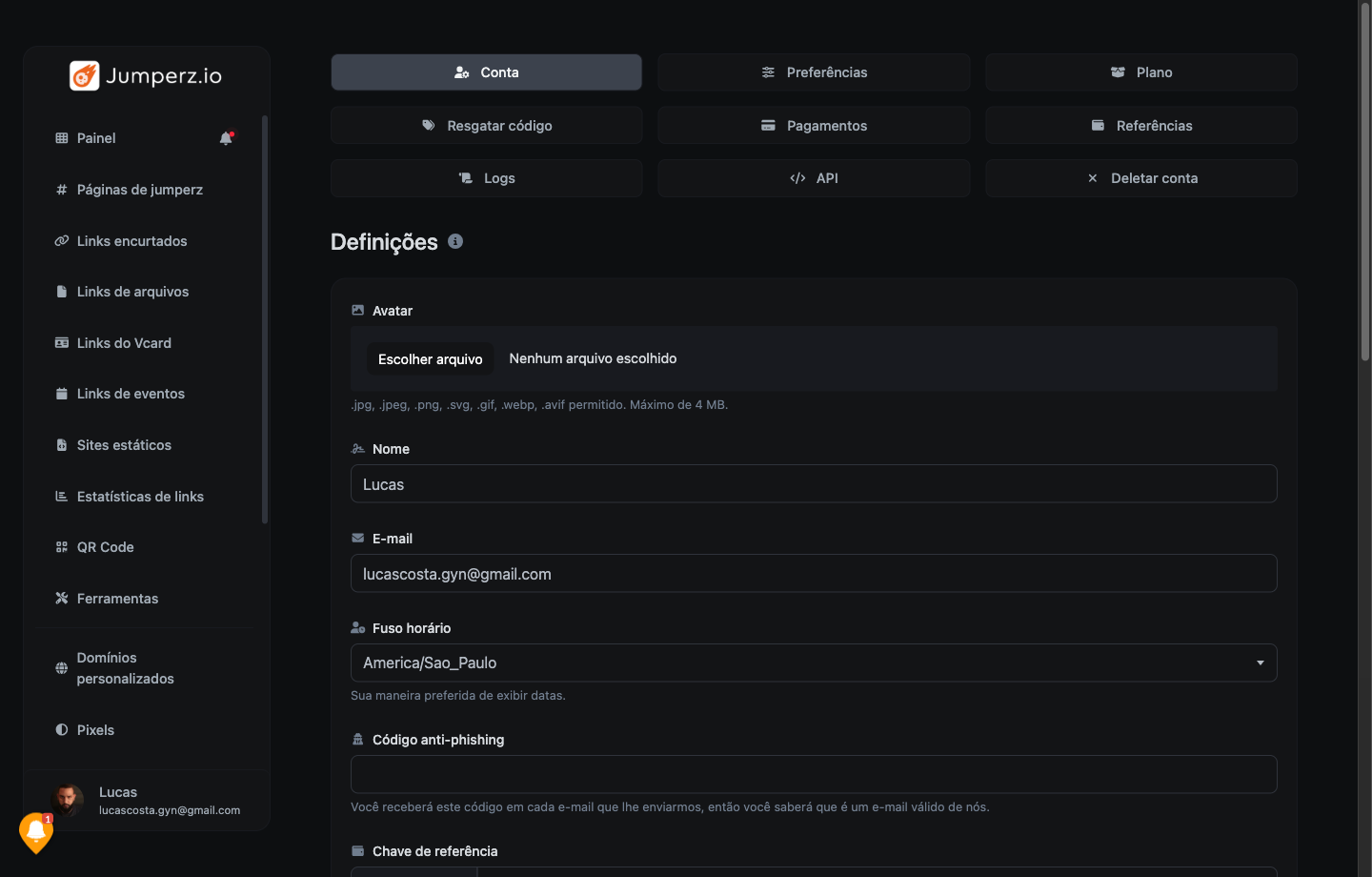Screen dimensions: 1372x877
Task: Open the Fuso horário timezone dropdown
Action: click(814, 663)
